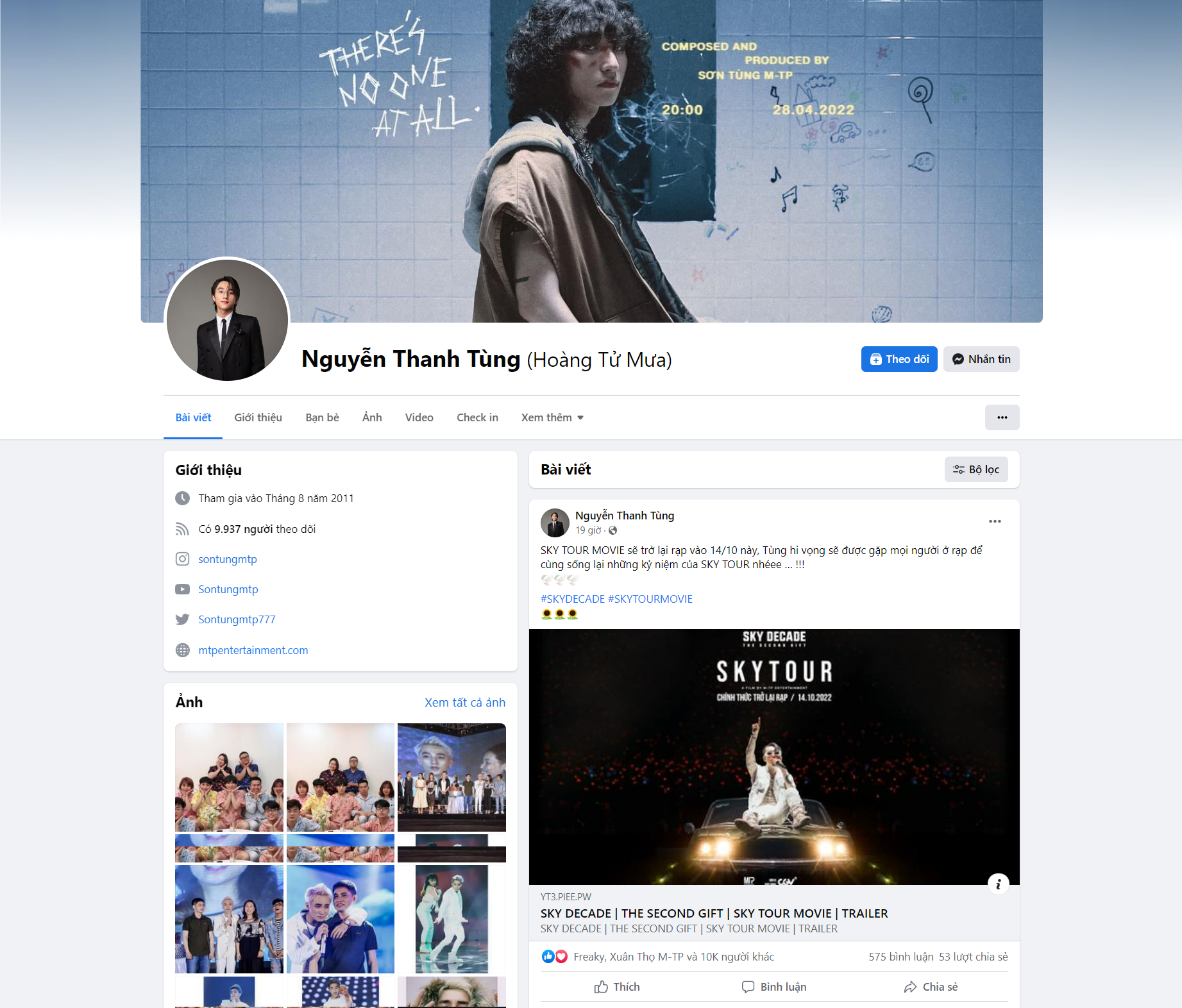Open 53 lượt chia sẻ shares
1182x1008 pixels.
[x=974, y=957]
